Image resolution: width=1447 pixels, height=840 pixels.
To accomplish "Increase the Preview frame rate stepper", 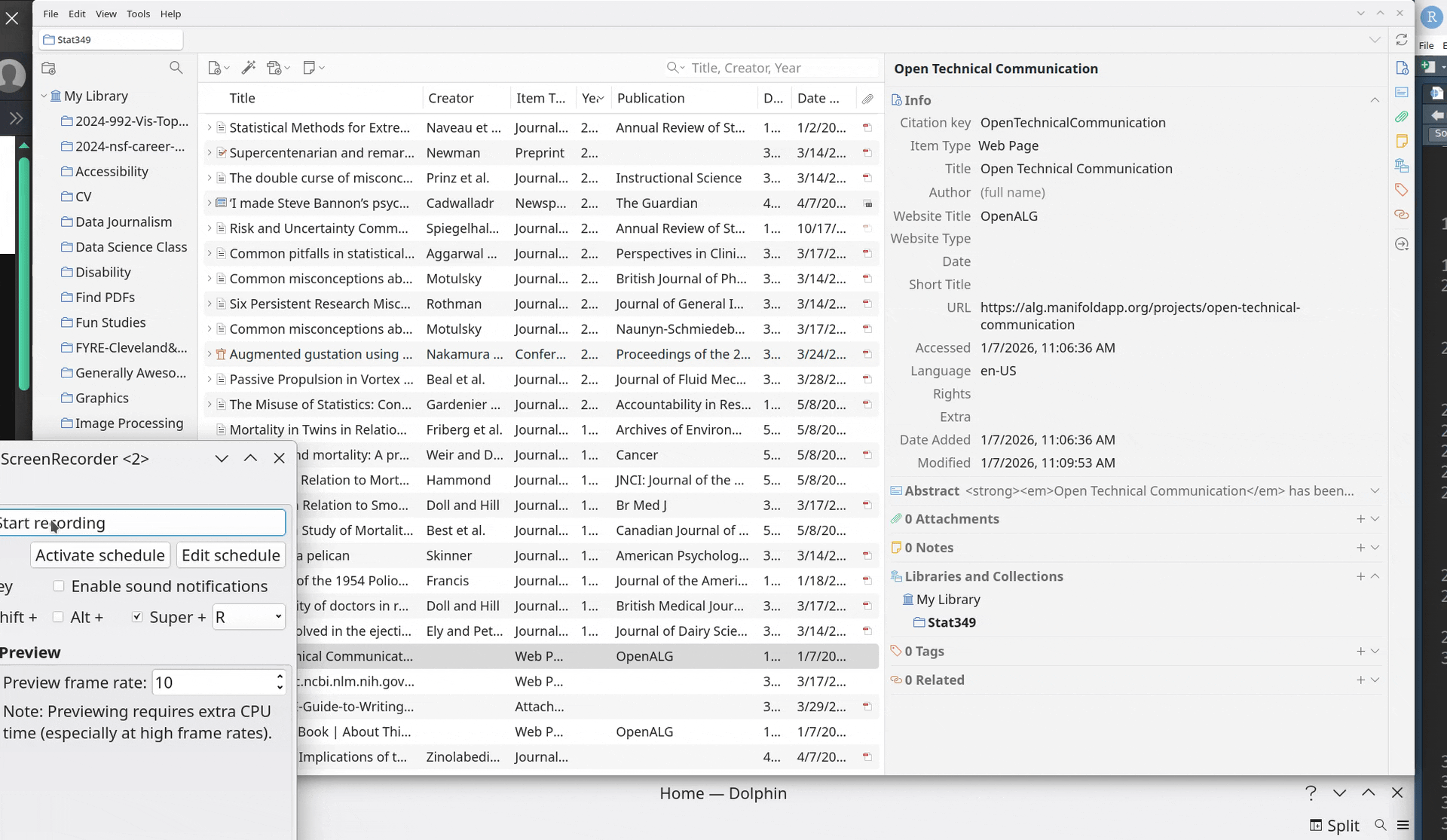I will click(x=280, y=677).
